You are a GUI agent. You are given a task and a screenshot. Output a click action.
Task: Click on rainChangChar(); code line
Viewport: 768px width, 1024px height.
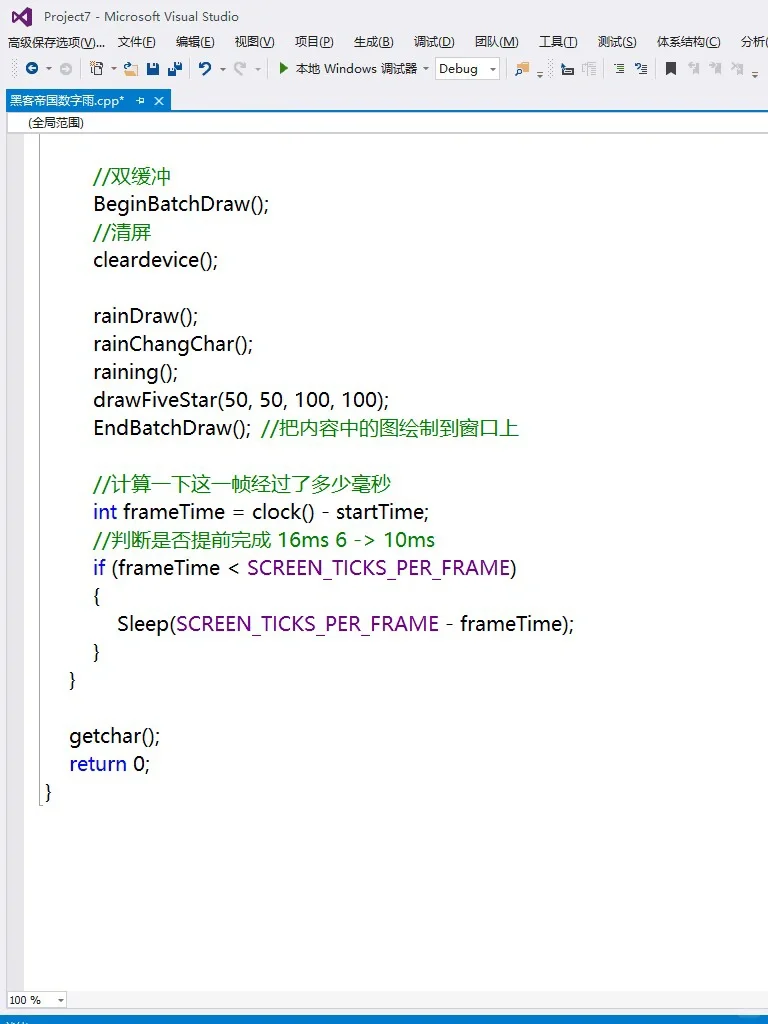(173, 344)
